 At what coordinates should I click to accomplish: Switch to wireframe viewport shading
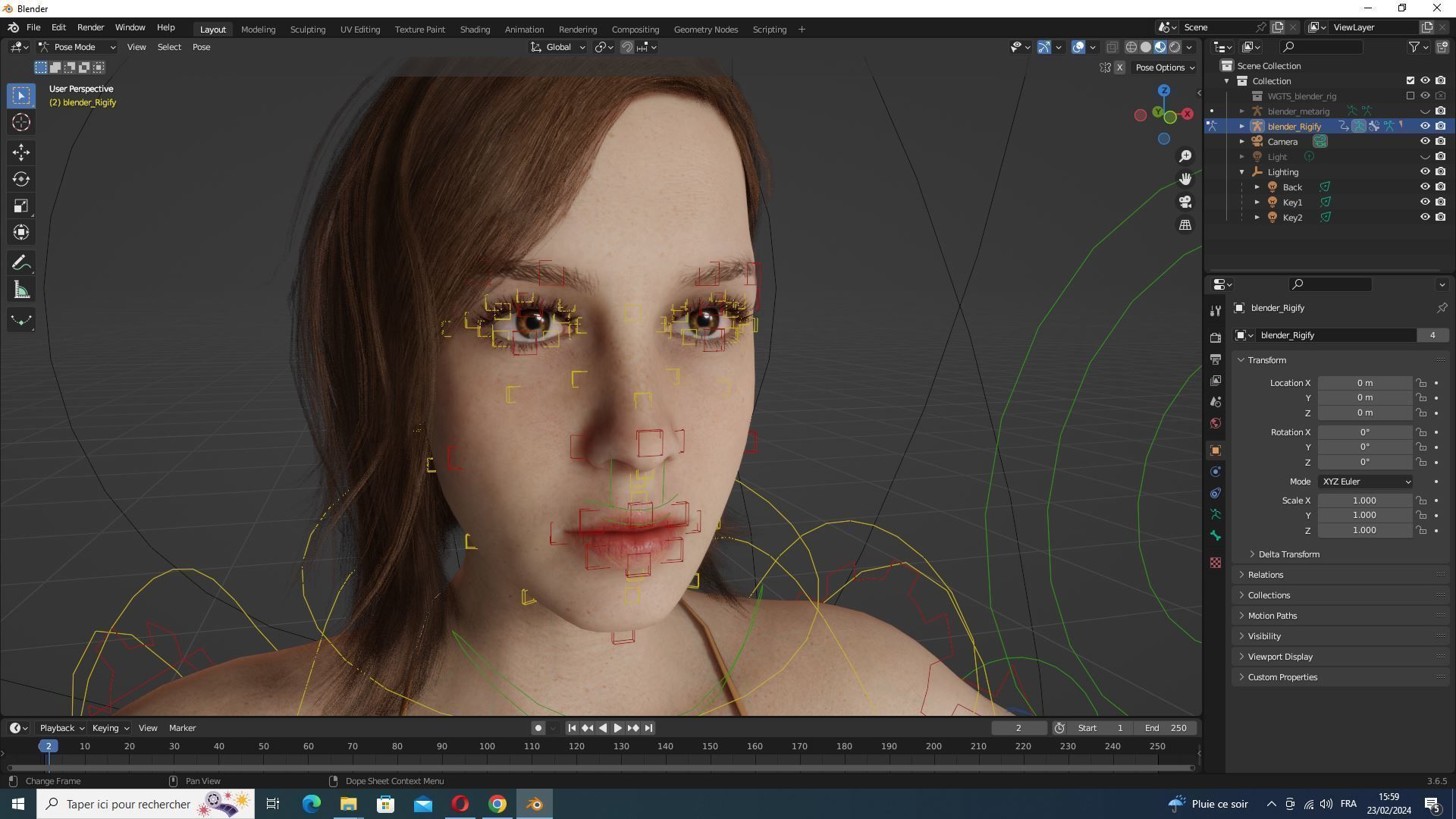pos(1131,47)
